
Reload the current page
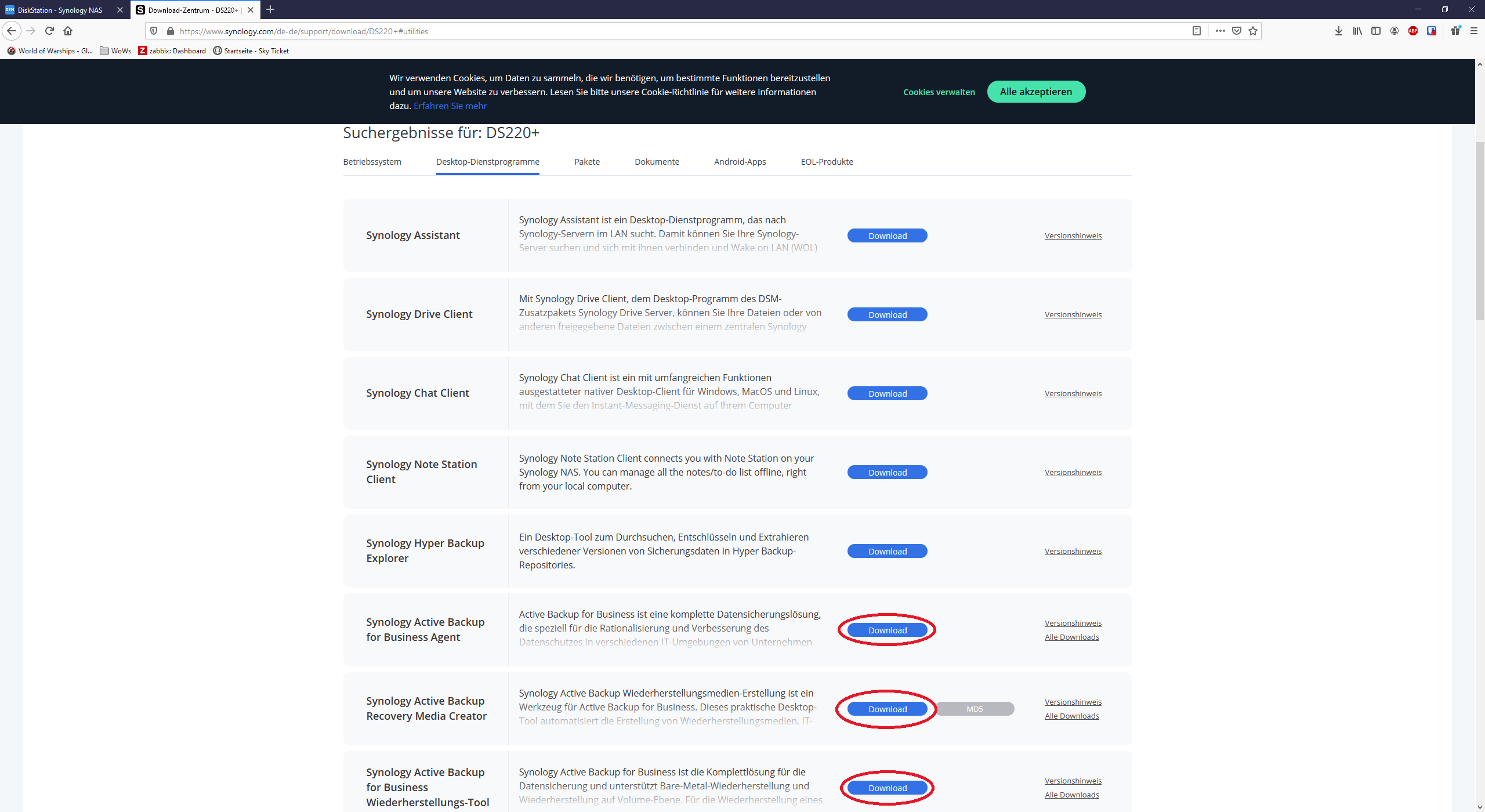pyautogui.click(x=50, y=31)
